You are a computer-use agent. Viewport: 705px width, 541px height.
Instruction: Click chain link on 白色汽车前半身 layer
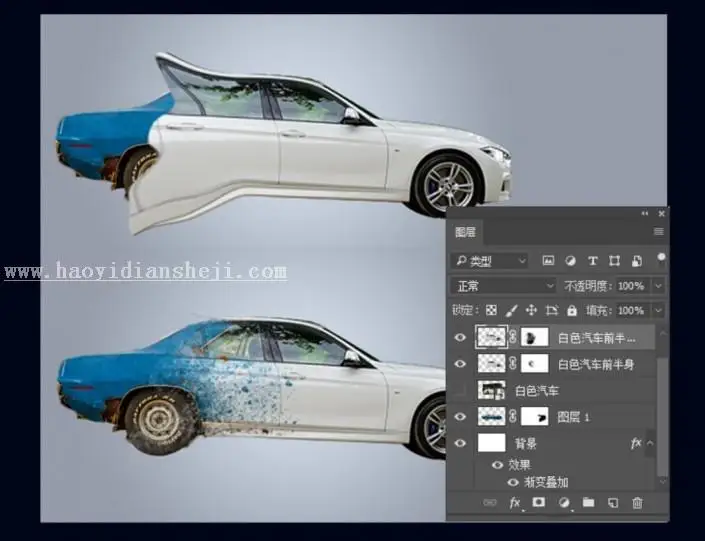(x=513, y=364)
